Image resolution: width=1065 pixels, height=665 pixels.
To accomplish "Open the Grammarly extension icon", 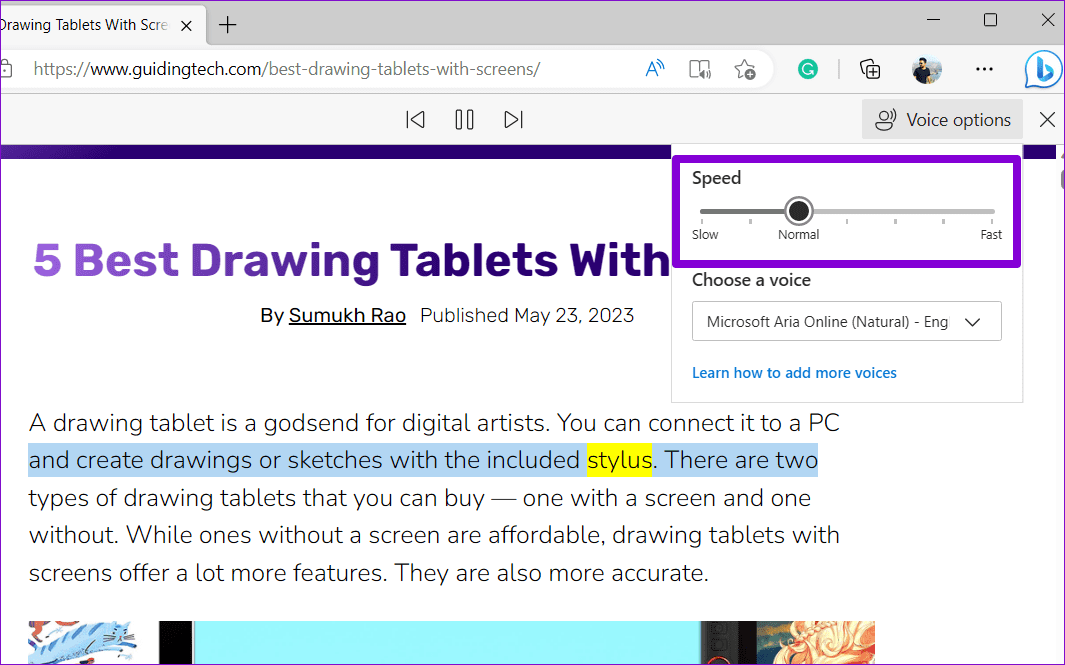I will tap(808, 69).
